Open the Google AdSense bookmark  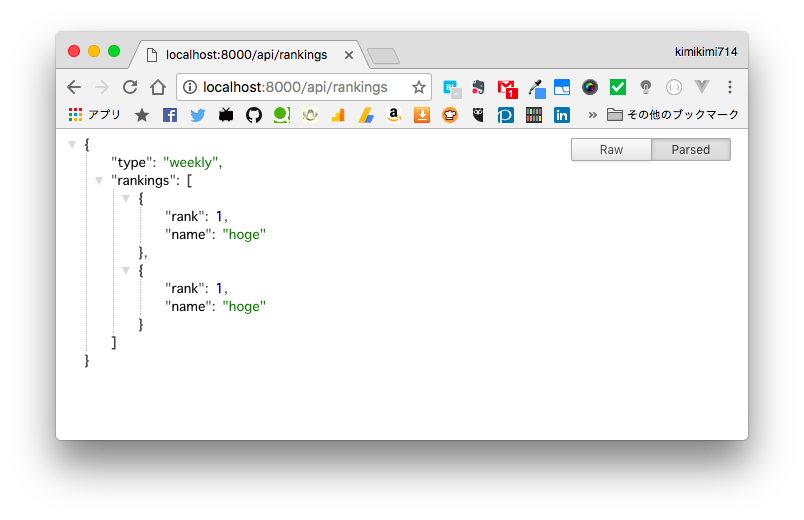[x=366, y=115]
